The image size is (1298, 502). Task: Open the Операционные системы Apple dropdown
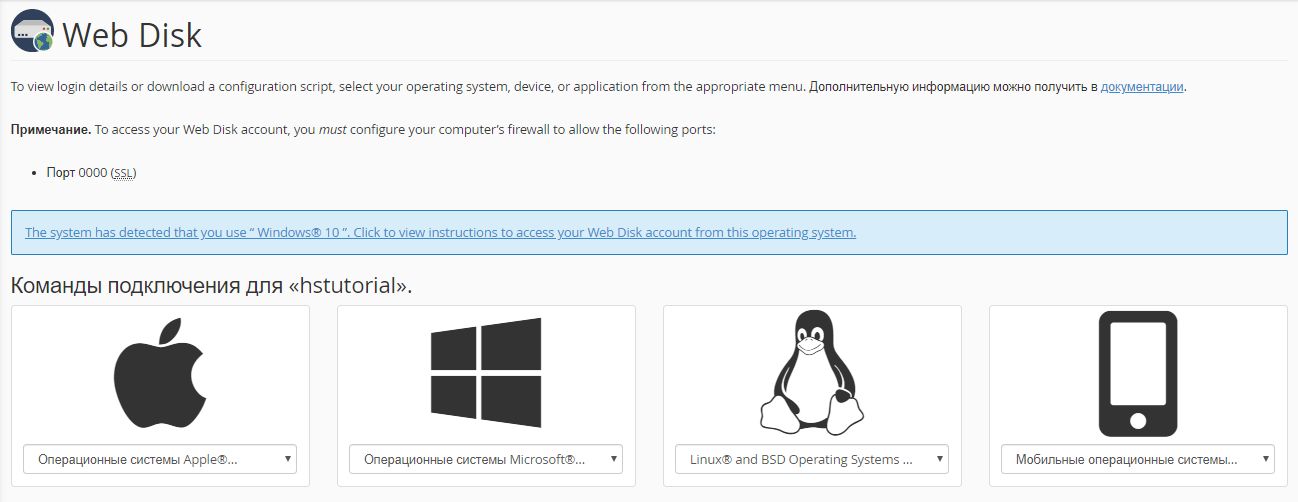point(160,459)
